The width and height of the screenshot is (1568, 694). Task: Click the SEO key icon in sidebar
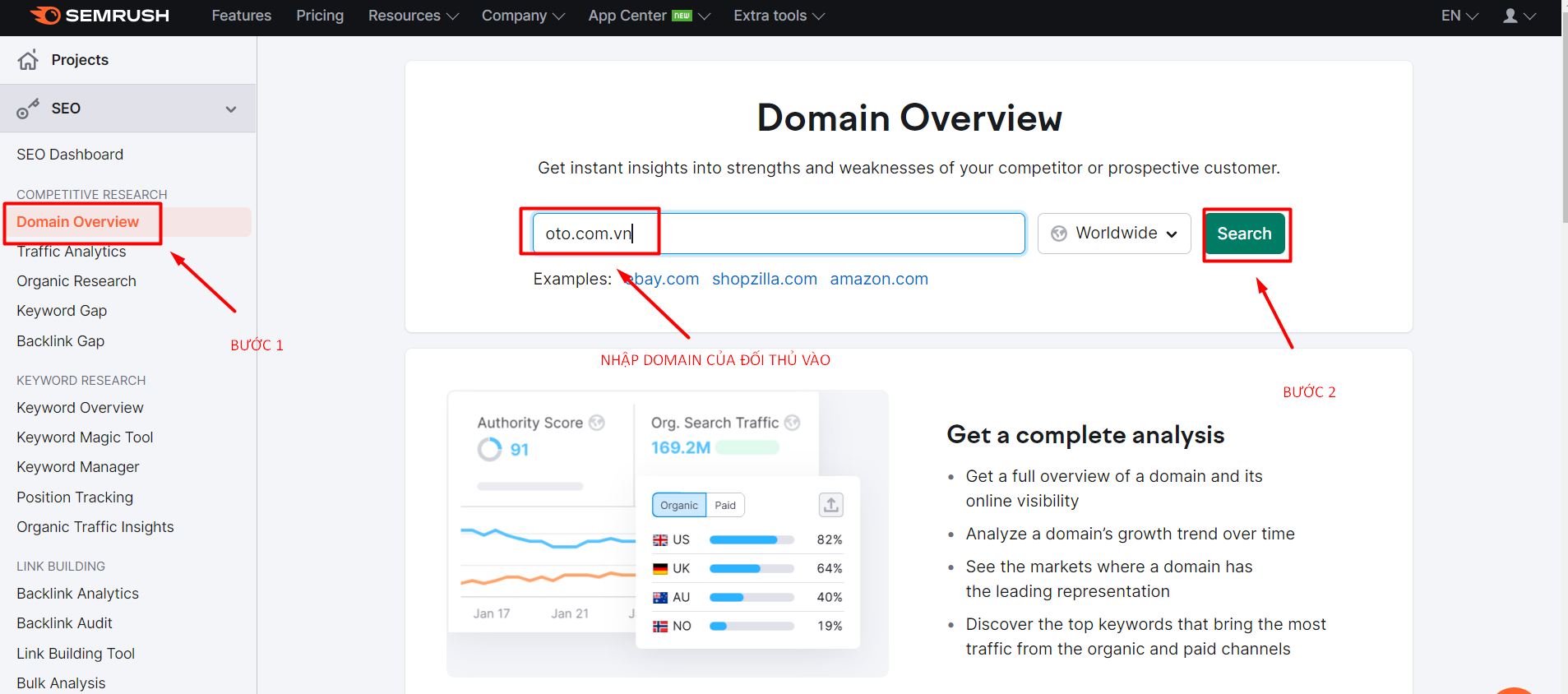[x=28, y=109]
